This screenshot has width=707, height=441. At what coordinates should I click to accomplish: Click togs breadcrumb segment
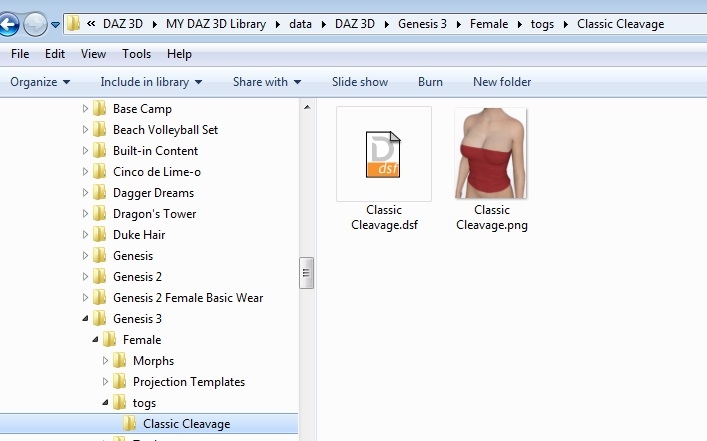click(x=542, y=24)
